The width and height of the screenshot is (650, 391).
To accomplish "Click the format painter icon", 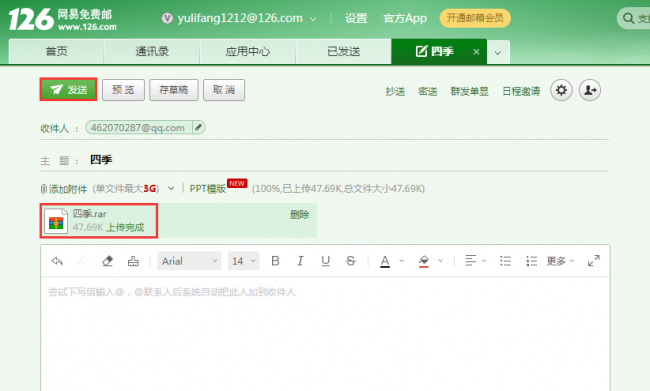I will pos(133,261).
